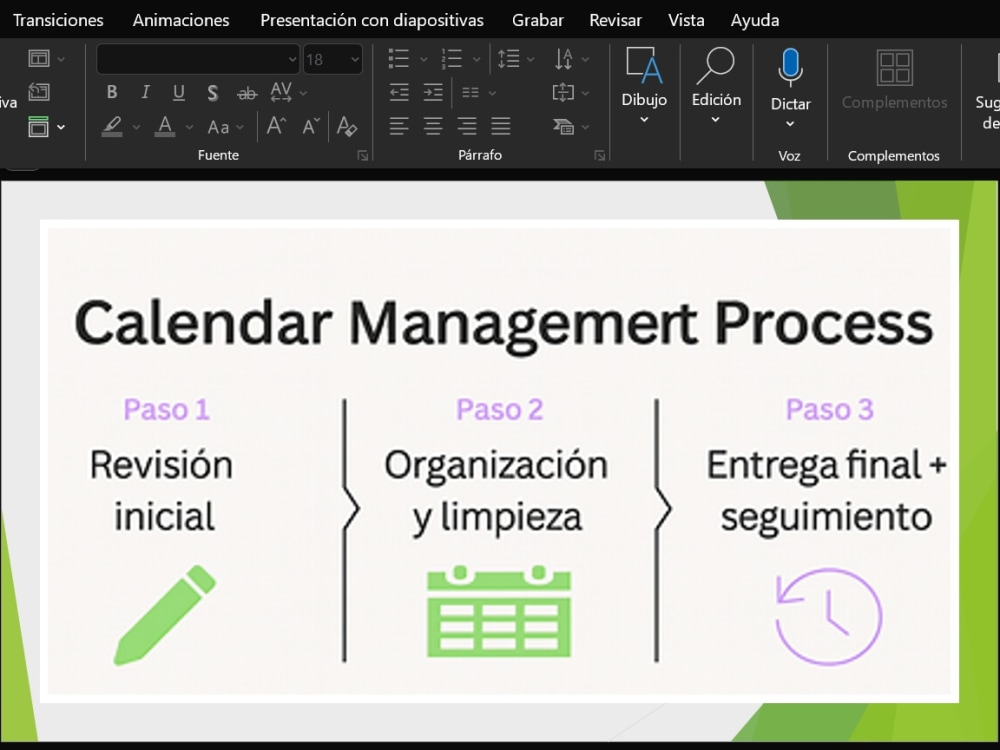The height and width of the screenshot is (750, 1000).
Task: Apply text highlight color
Action: (112, 126)
